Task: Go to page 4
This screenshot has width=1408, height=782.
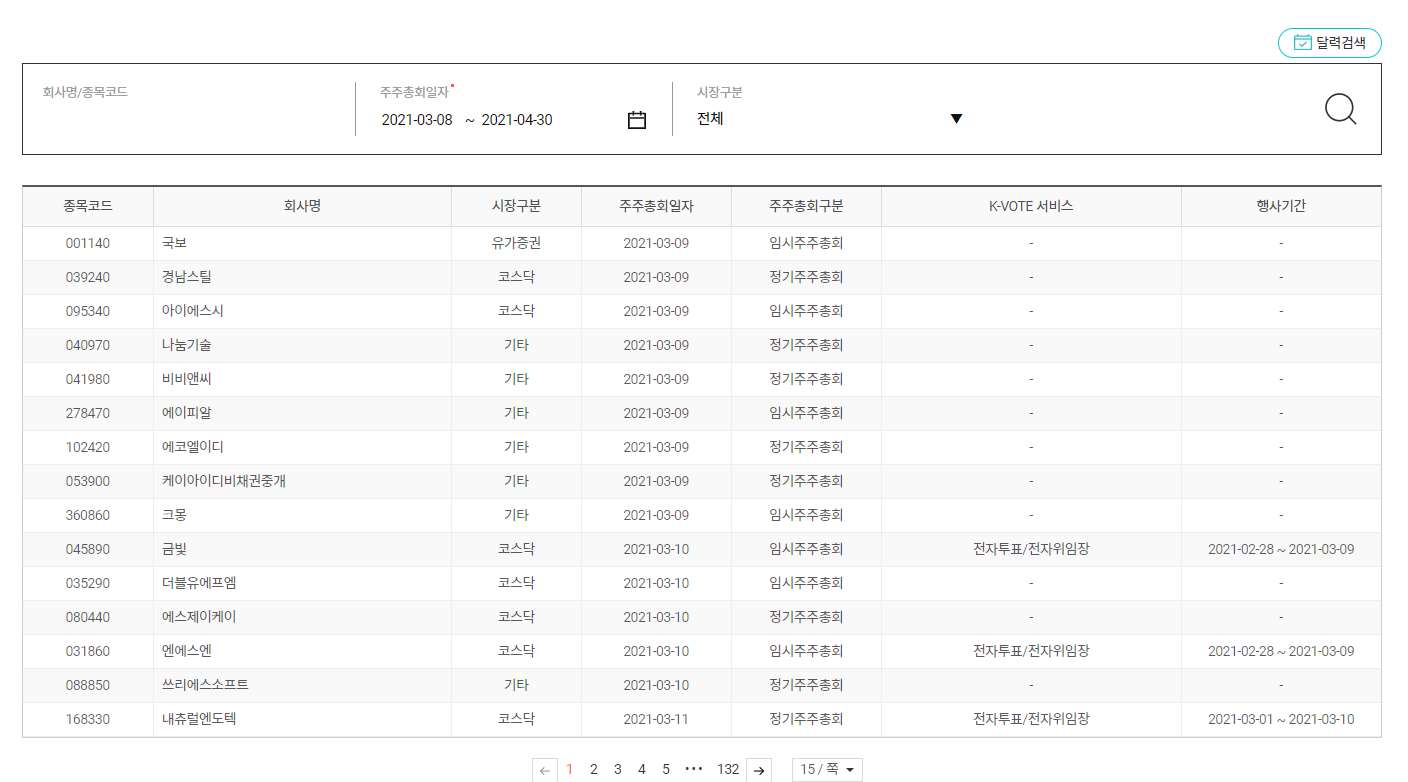Action: pyautogui.click(x=641, y=769)
